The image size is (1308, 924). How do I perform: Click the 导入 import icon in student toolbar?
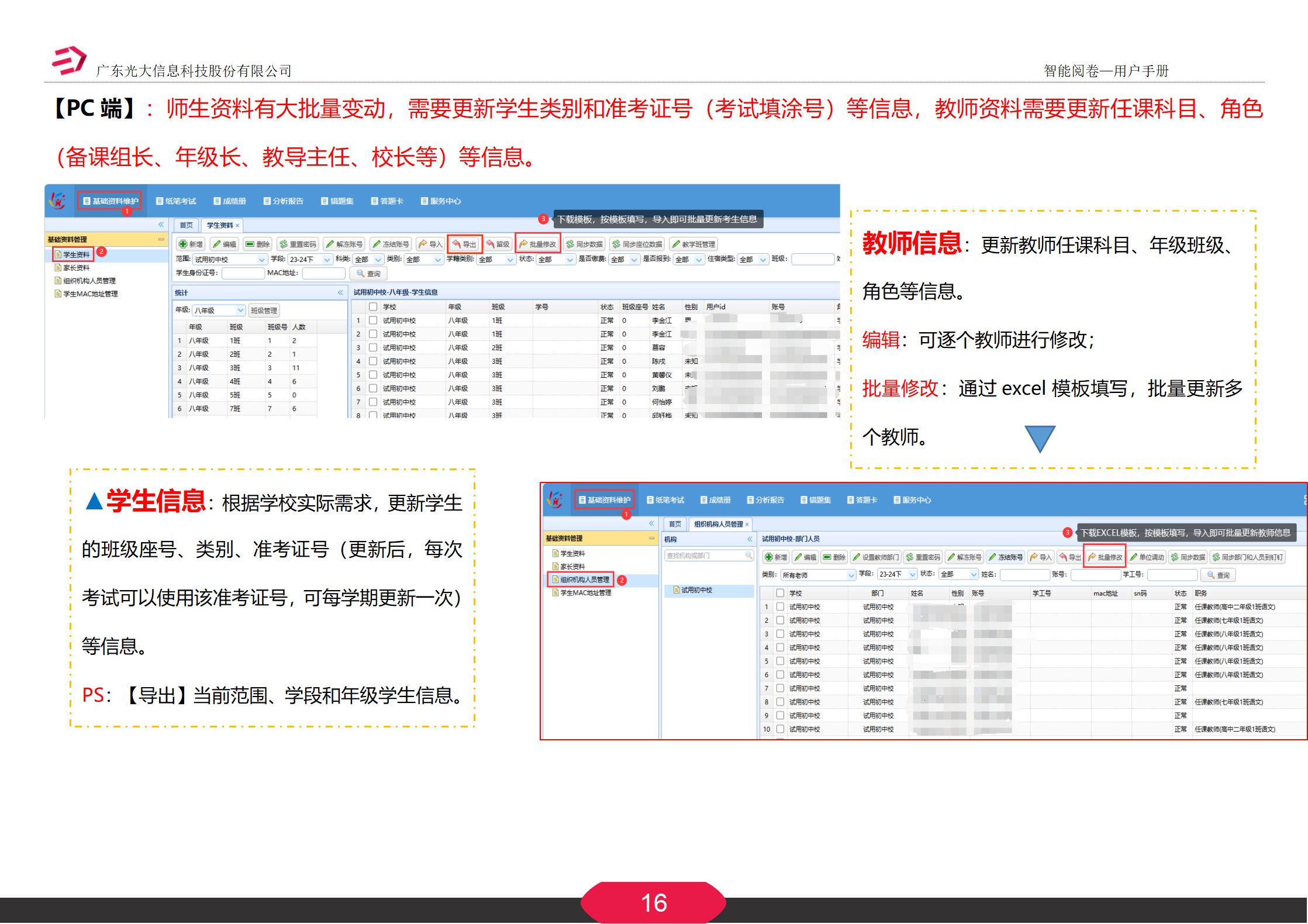click(x=432, y=243)
